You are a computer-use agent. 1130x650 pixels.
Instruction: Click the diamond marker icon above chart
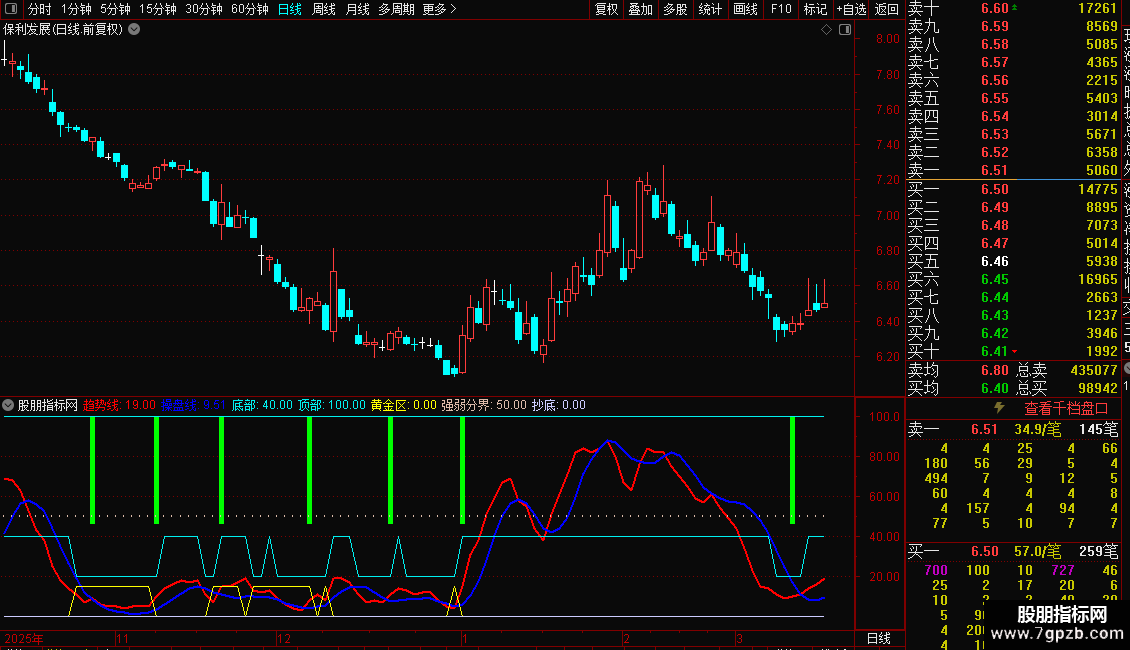click(827, 30)
